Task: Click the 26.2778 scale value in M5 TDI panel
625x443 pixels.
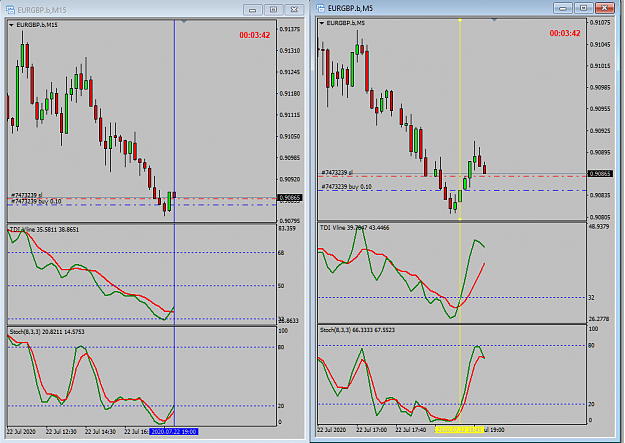Action: pyautogui.click(x=599, y=319)
